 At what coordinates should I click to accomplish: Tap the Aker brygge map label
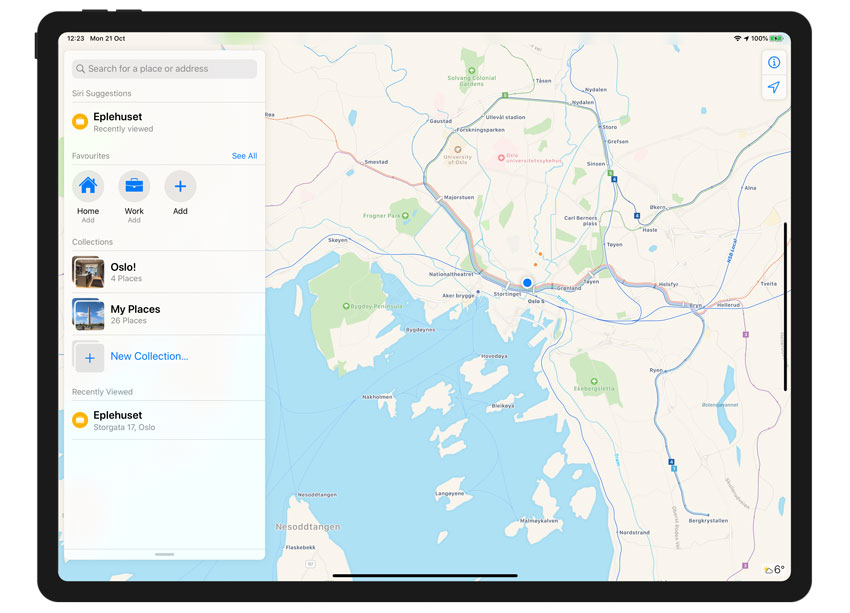458,296
